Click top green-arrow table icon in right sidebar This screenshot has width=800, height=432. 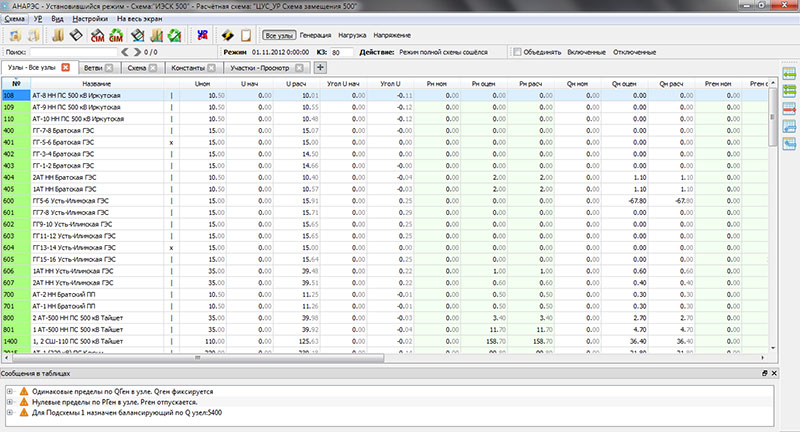tap(789, 74)
